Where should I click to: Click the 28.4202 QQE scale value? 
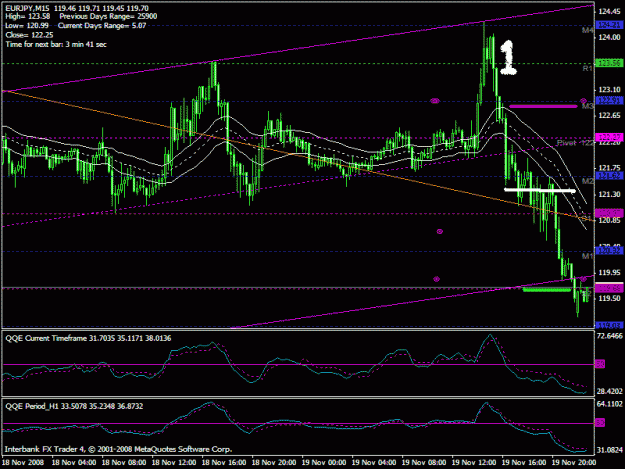(x=609, y=391)
